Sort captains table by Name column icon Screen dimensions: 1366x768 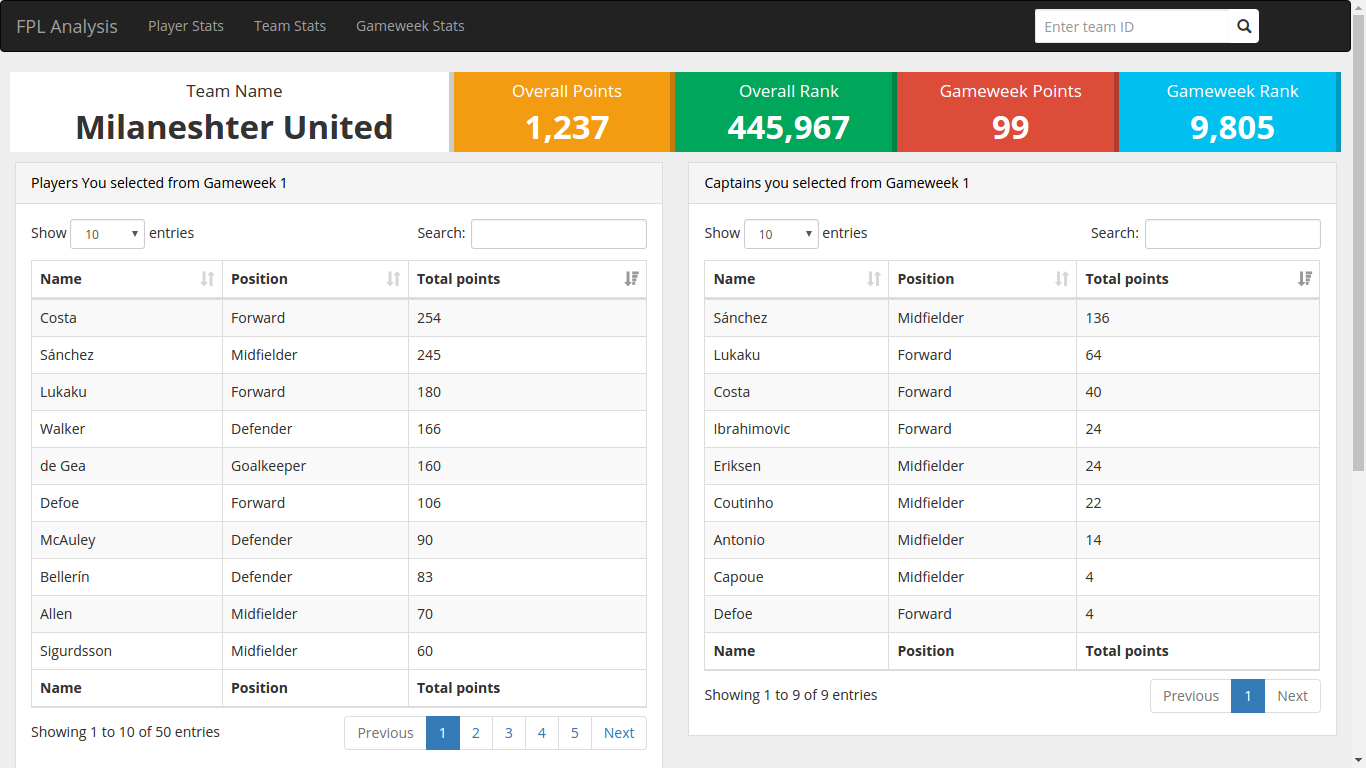click(876, 278)
